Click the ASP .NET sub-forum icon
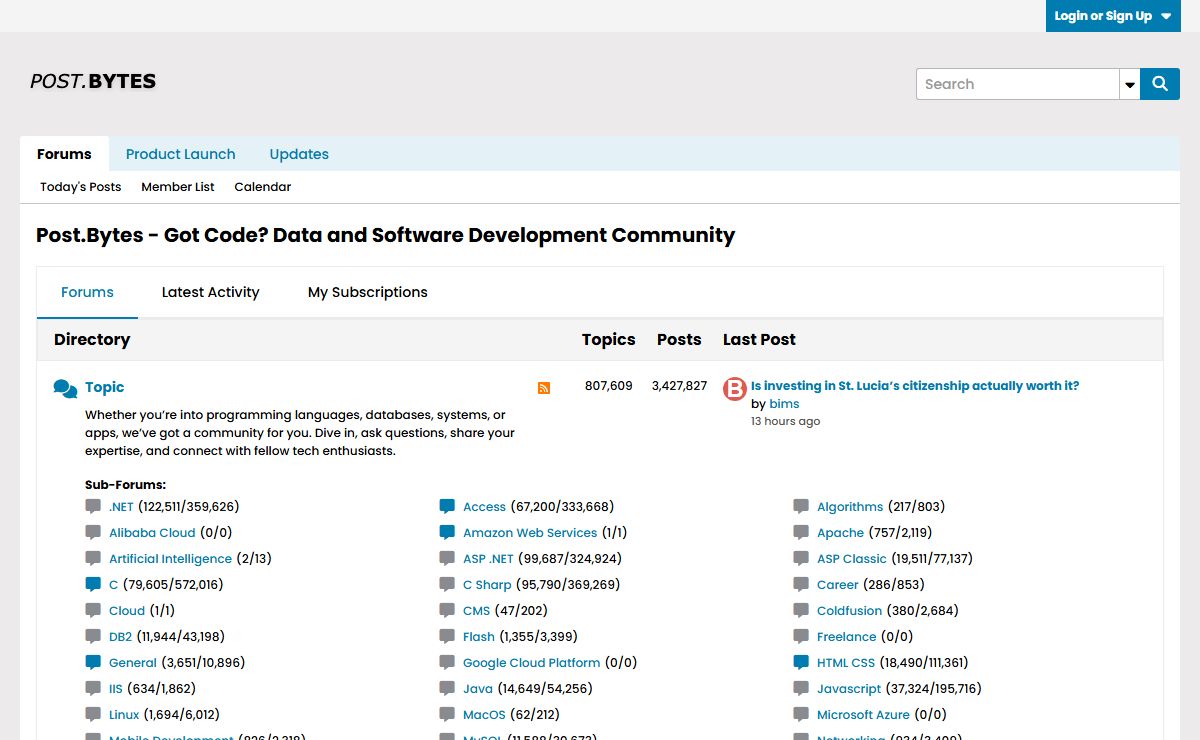Image resolution: width=1200 pixels, height=740 pixels. click(447, 559)
